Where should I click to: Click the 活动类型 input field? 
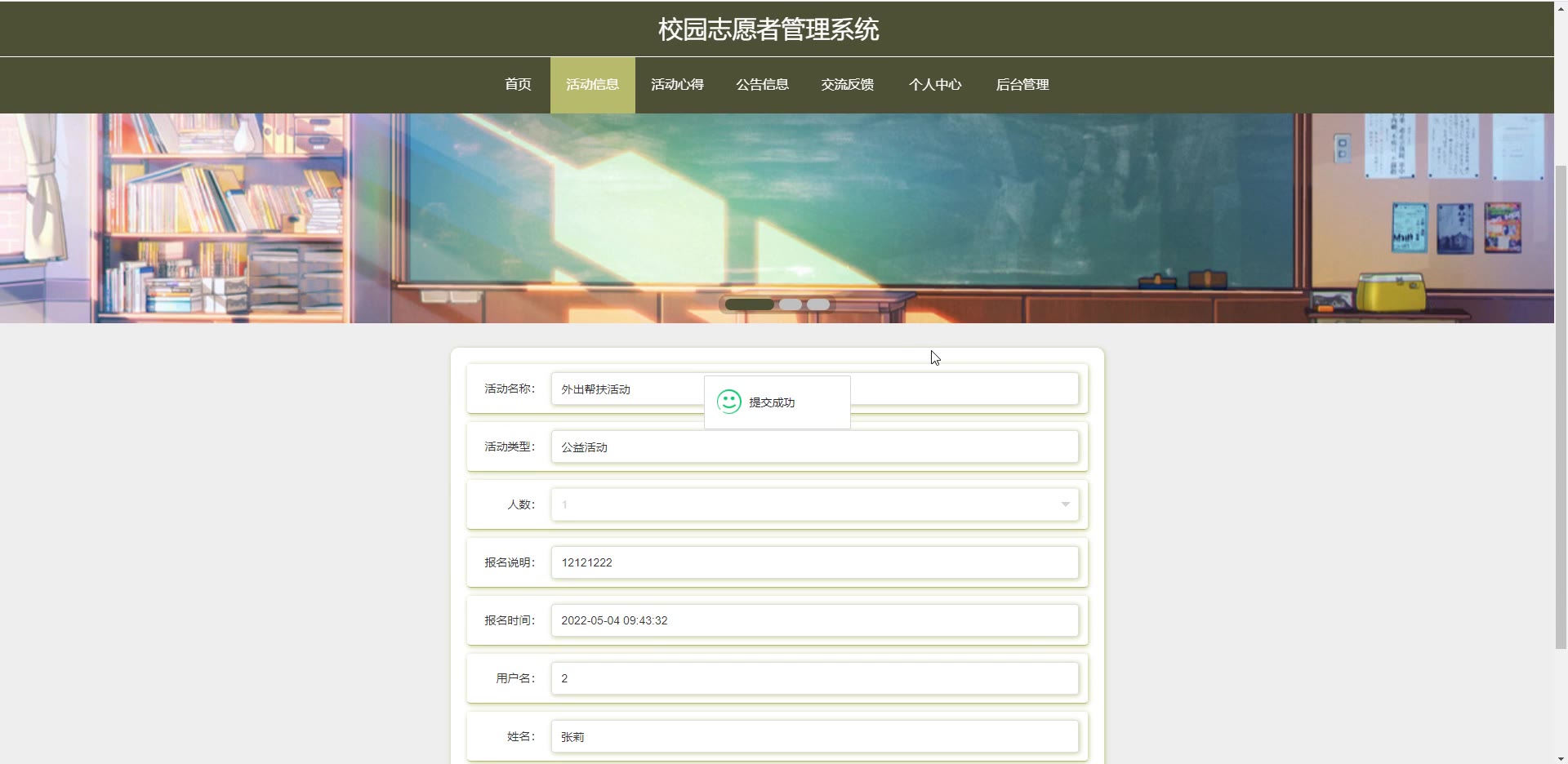[814, 446]
